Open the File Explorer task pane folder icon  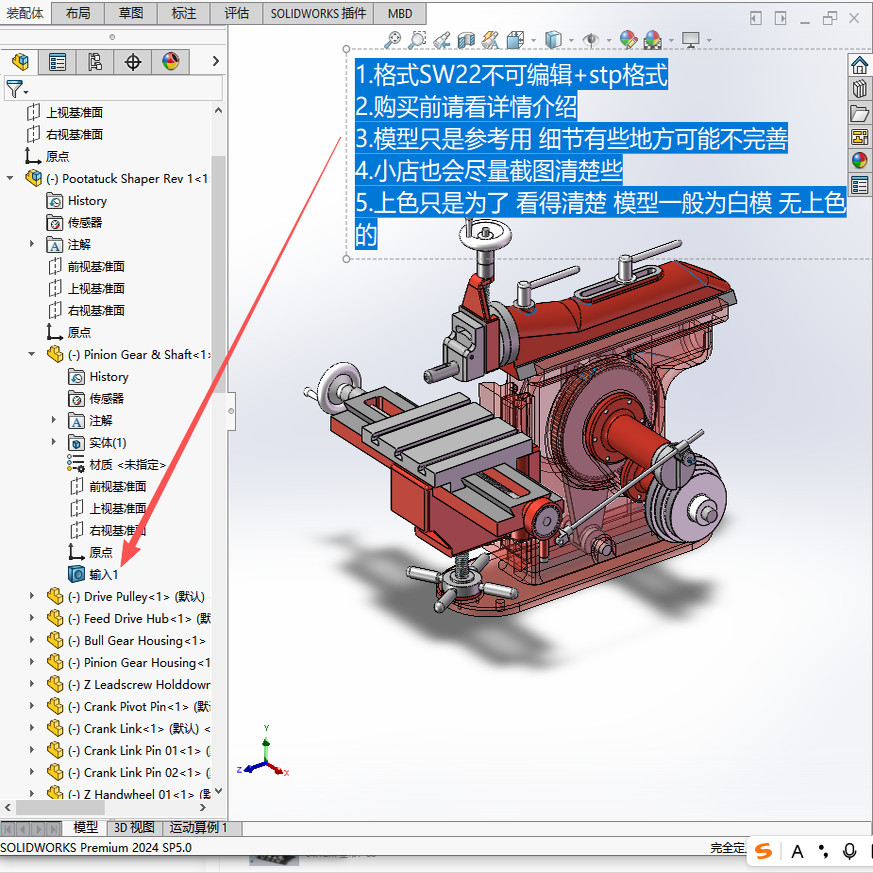point(859,113)
